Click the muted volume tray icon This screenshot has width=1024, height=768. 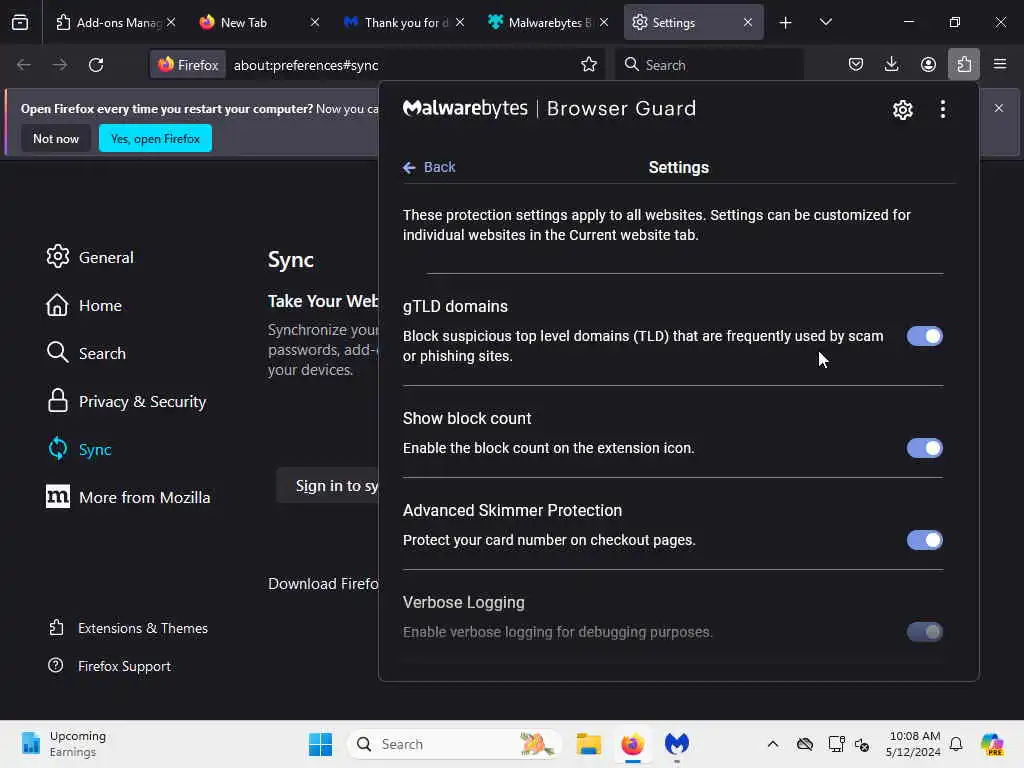(861, 744)
